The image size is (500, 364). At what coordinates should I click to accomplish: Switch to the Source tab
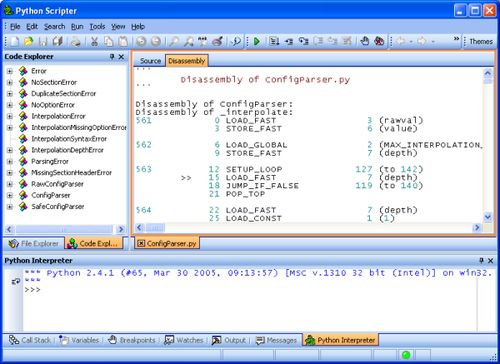(150, 61)
